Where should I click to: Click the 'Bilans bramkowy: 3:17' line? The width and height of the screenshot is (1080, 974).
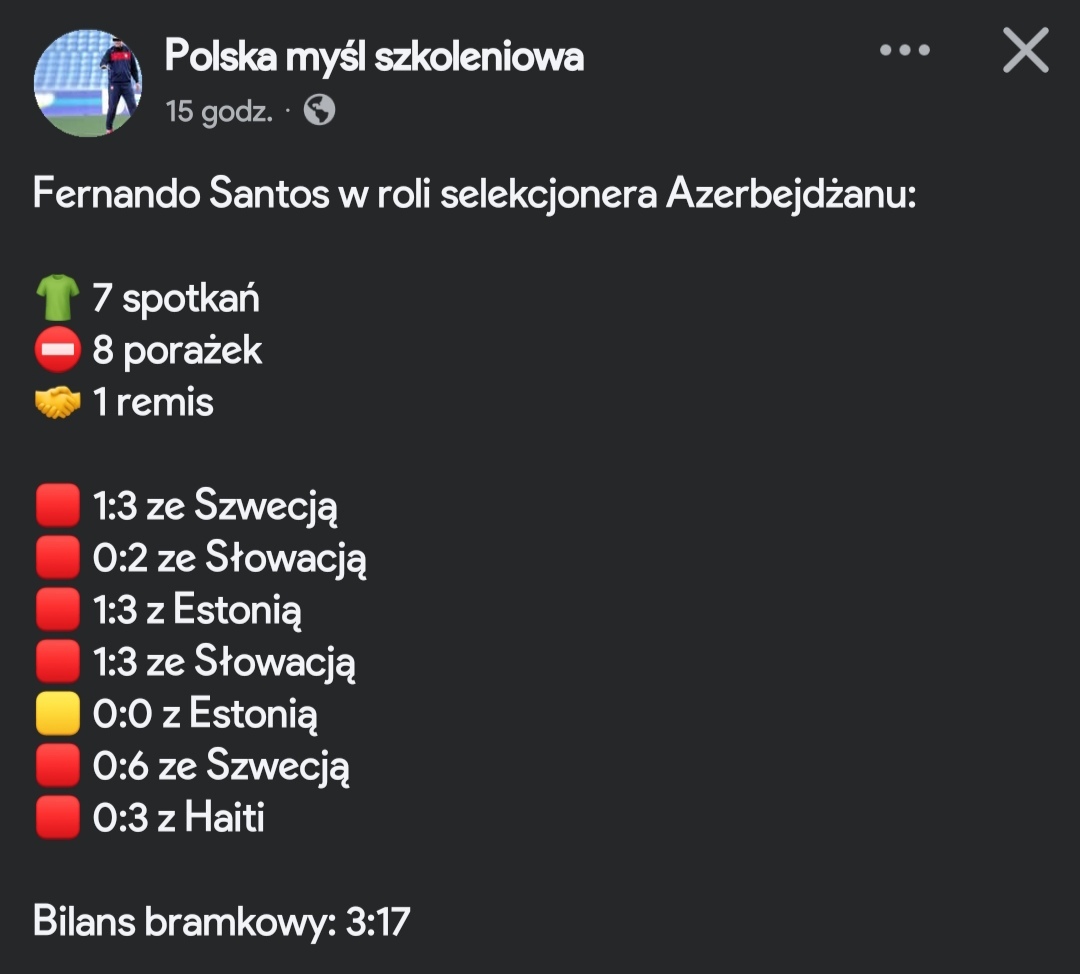pos(221,921)
